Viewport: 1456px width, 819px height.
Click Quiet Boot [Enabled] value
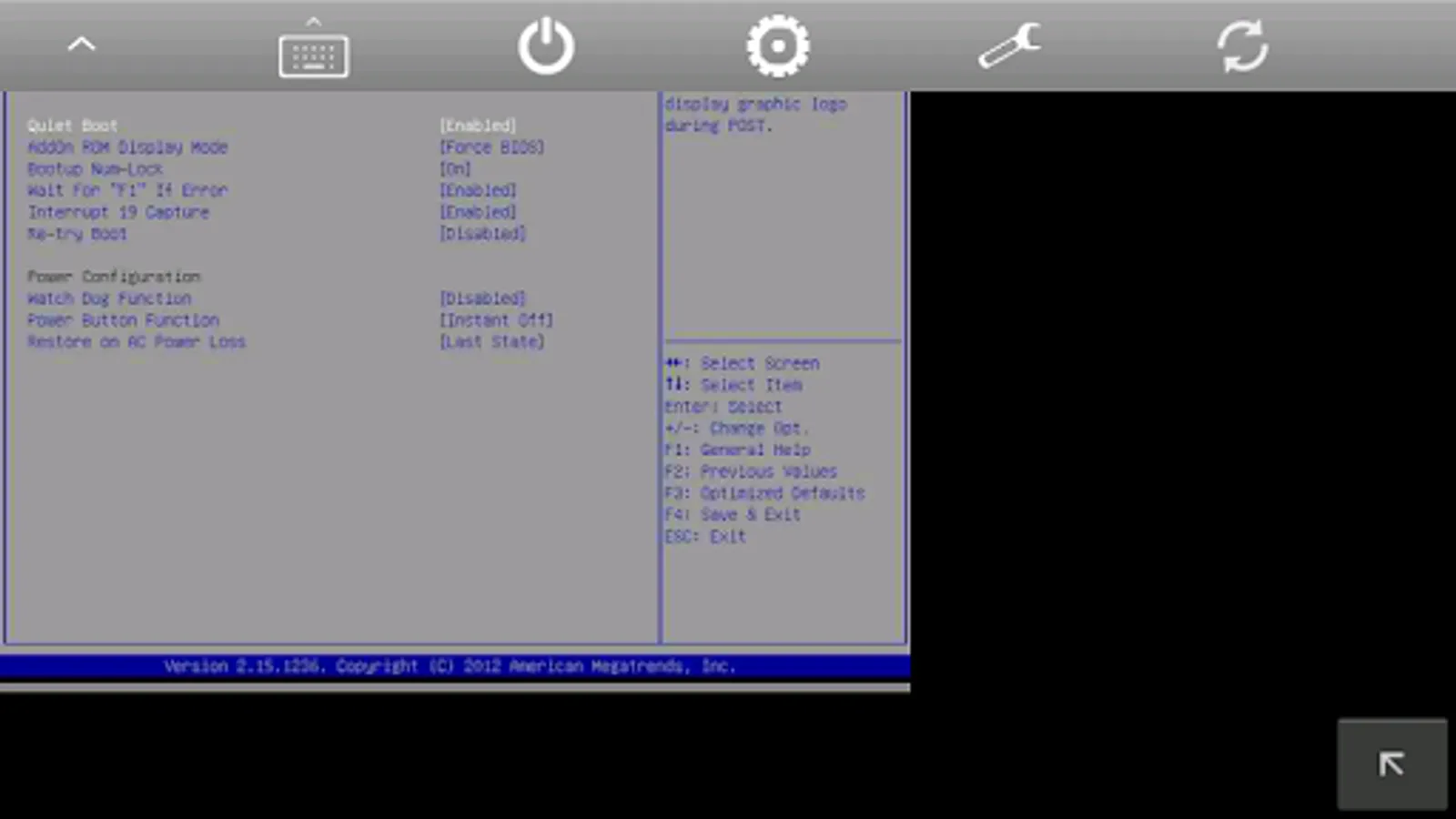tap(478, 126)
